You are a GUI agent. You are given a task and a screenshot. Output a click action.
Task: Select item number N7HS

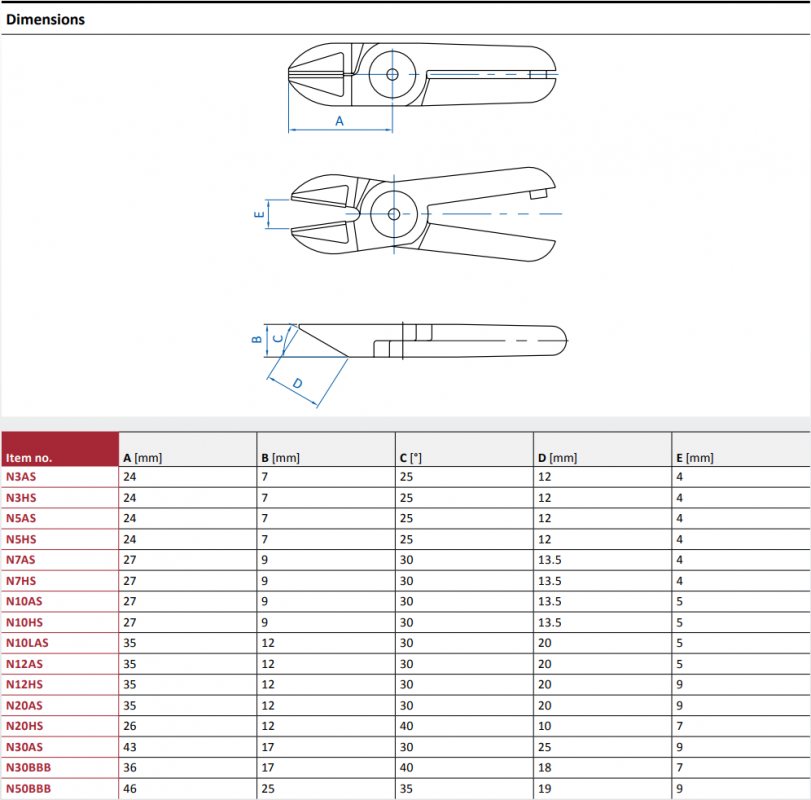point(21,581)
